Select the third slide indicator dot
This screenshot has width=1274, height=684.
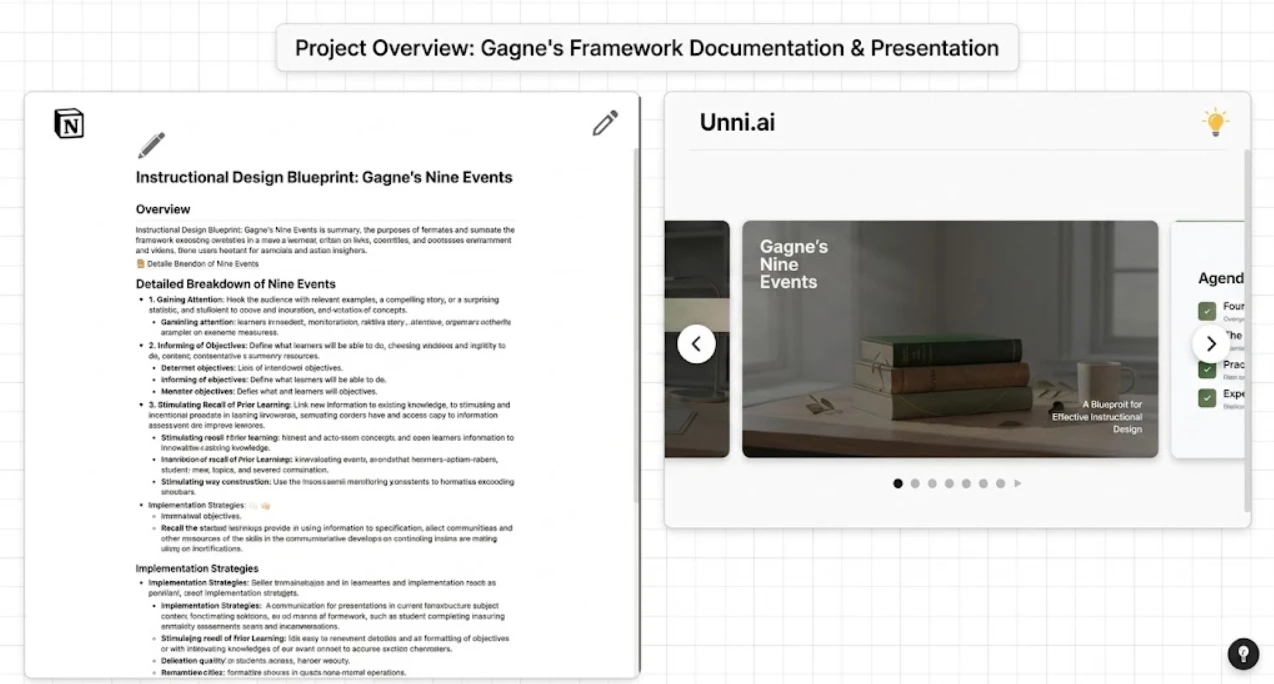tap(932, 483)
